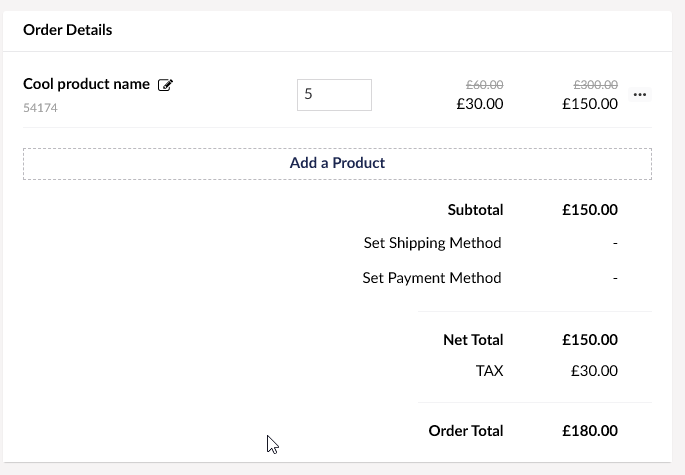Open the three-dot menu for the product row
The height and width of the screenshot is (475, 685).
point(640,94)
